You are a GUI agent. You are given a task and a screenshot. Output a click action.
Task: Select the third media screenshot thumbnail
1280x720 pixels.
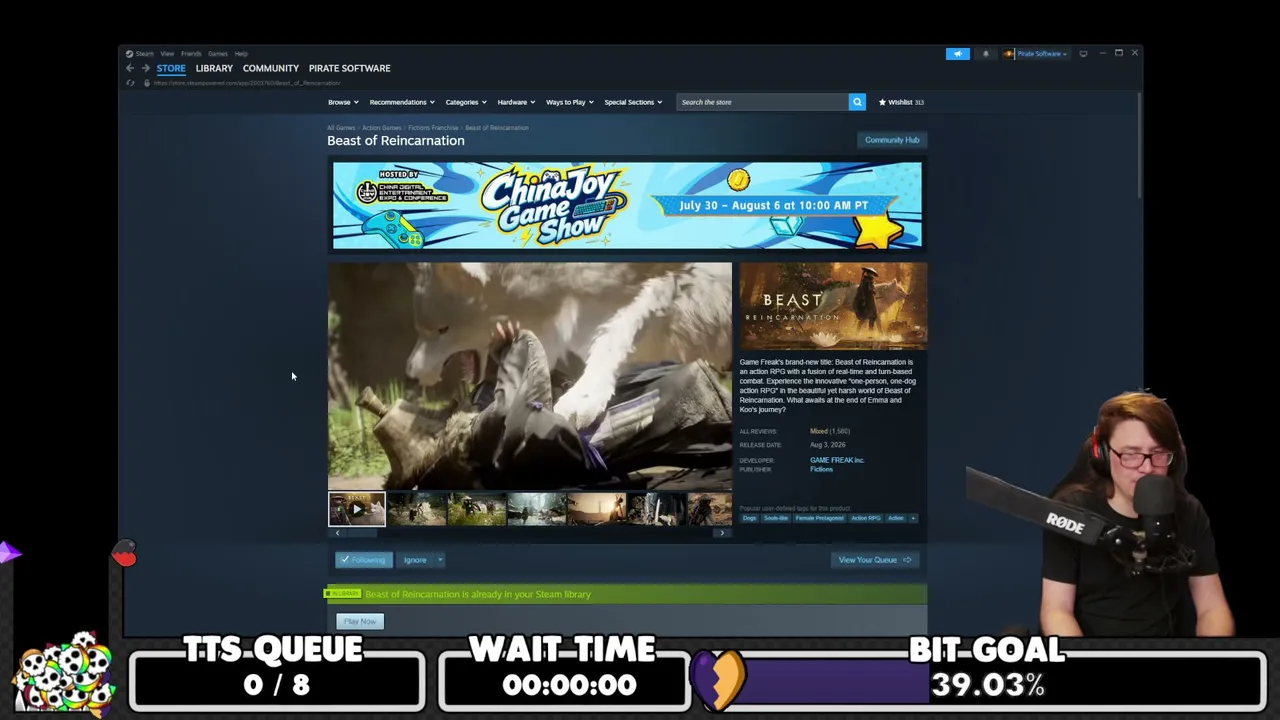477,509
